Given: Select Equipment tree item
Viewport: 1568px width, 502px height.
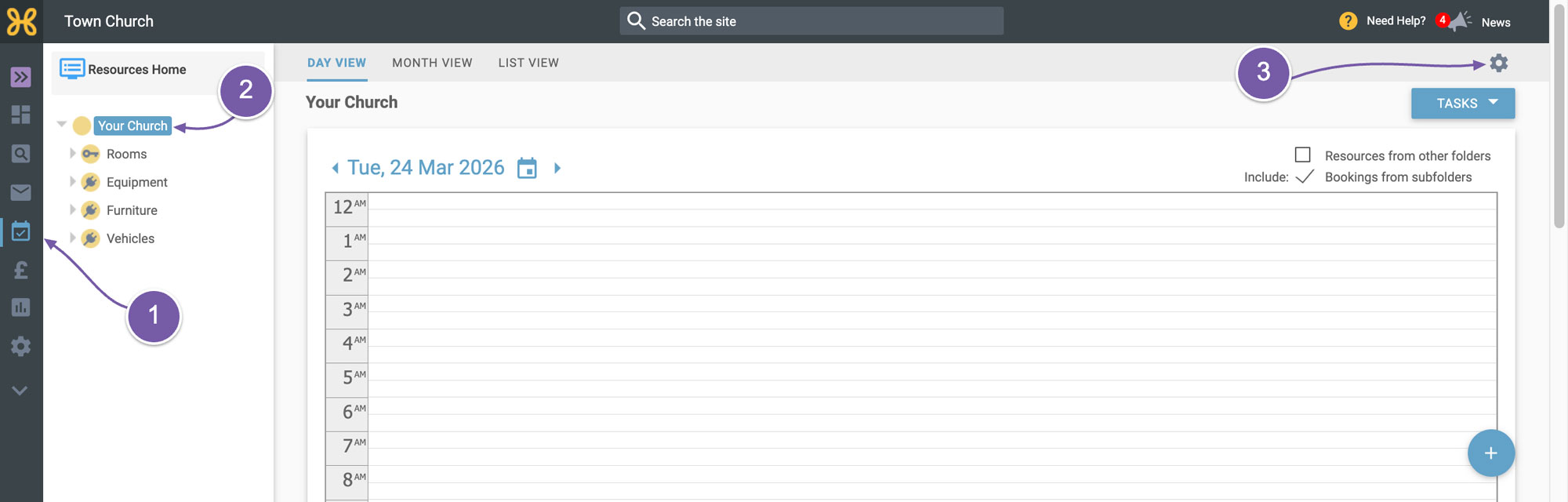Looking at the screenshot, I should (x=136, y=182).
